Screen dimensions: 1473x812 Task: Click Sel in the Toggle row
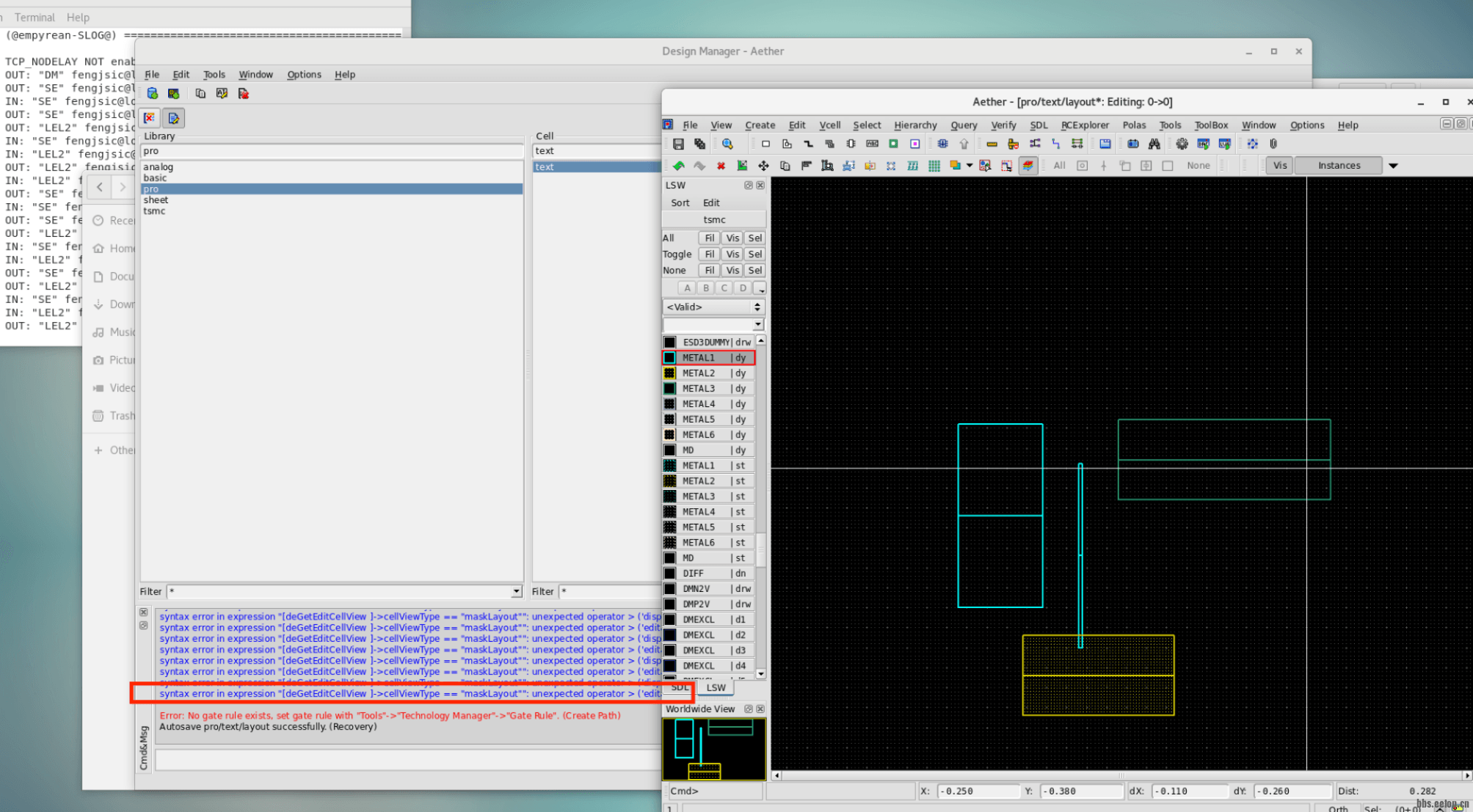pyautogui.click(x=755, y=255)
